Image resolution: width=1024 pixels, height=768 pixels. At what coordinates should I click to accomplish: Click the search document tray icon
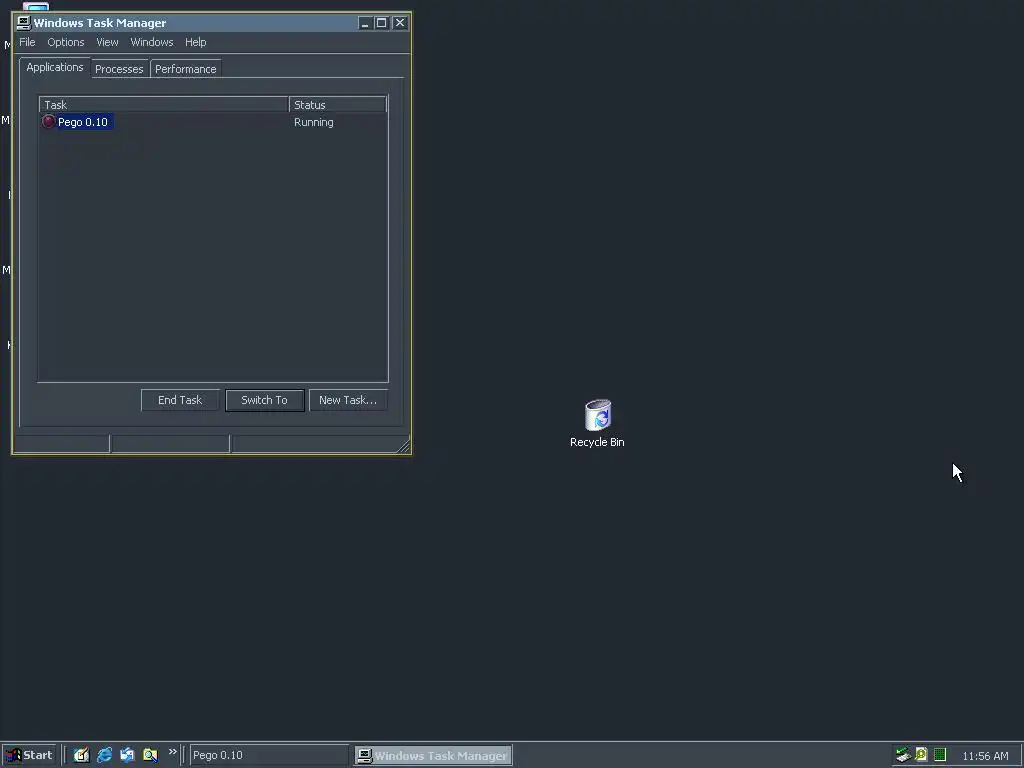click(x=921, y=755)
